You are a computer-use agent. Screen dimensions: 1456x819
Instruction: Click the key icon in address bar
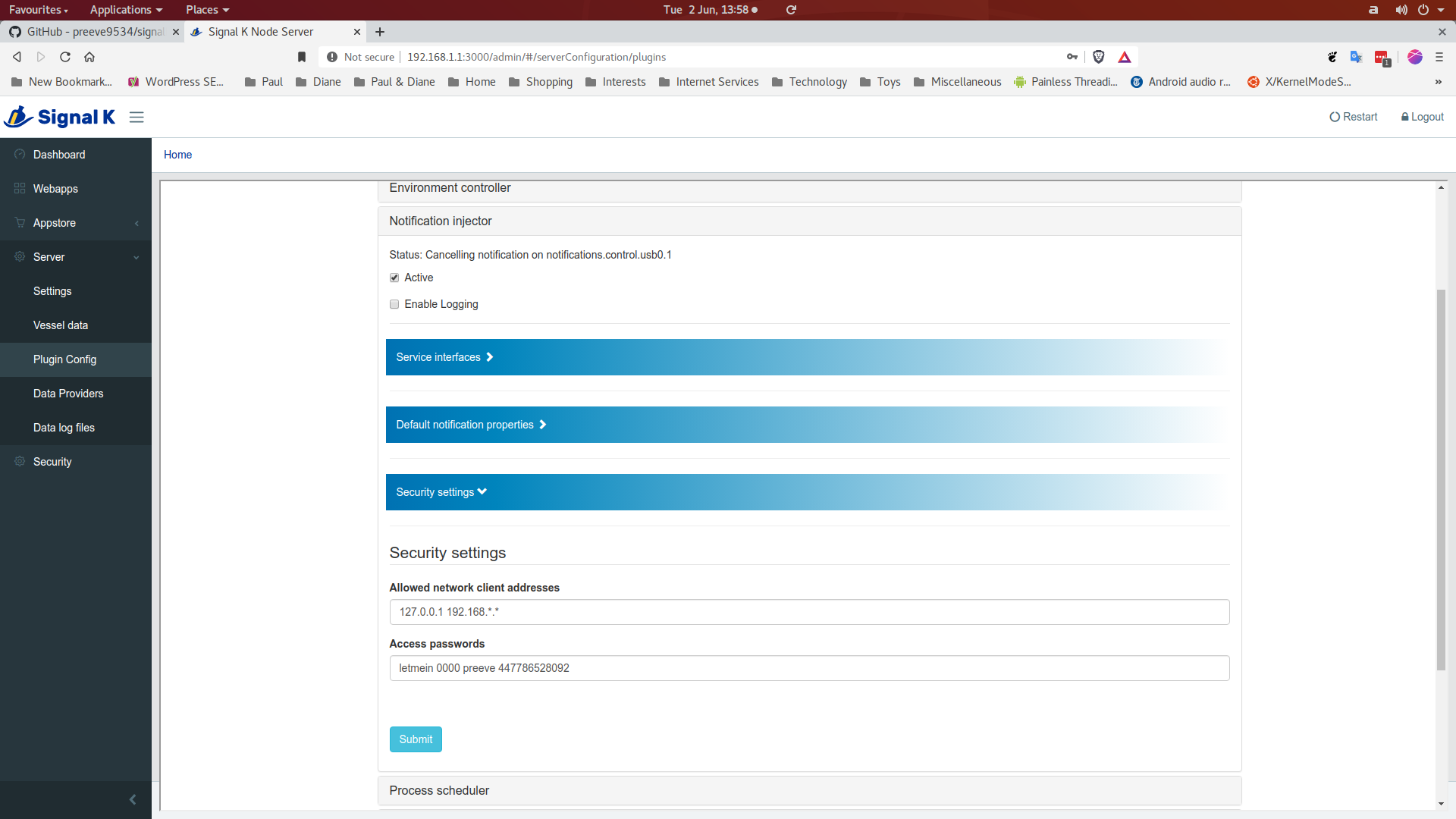(1071, 57)
